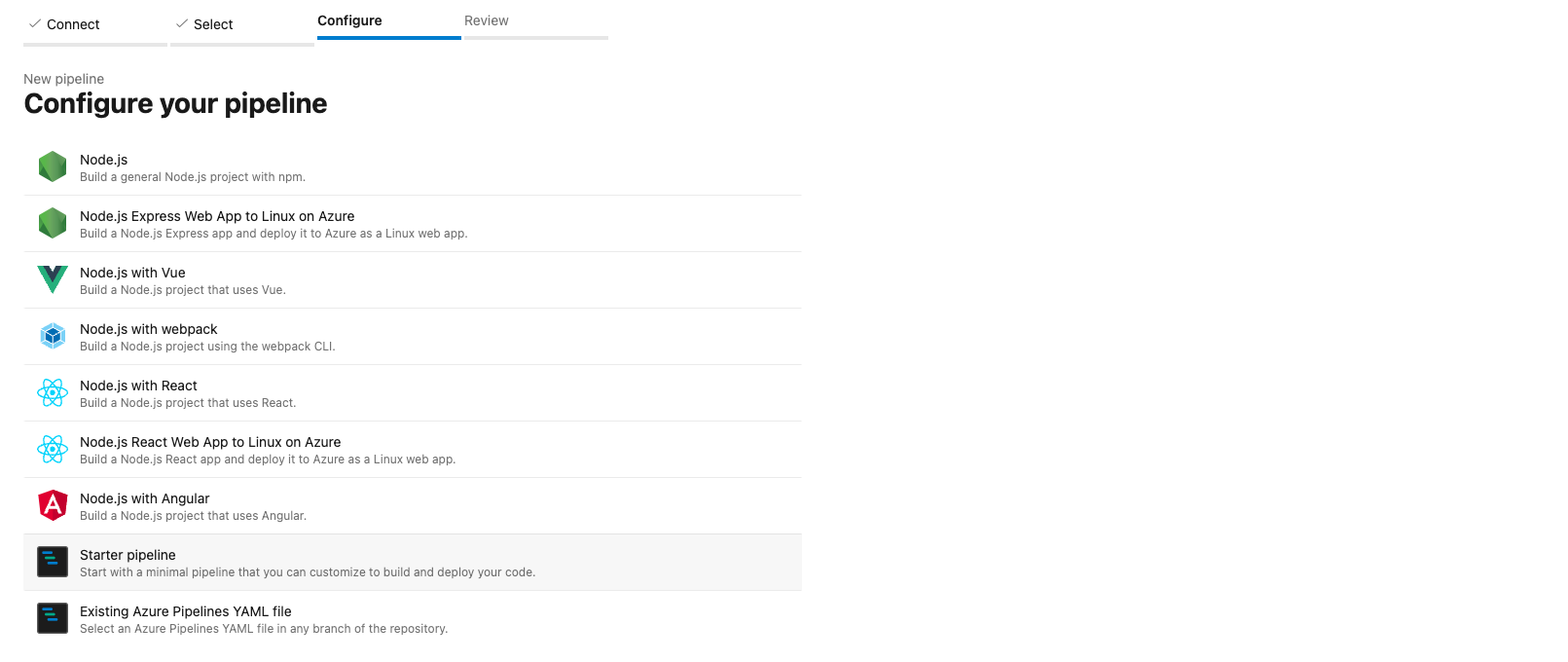Choose Node.js Express Web App to Linux on Azure
The height and width of the screenshot is (662, 1568).
coord(413,224)
